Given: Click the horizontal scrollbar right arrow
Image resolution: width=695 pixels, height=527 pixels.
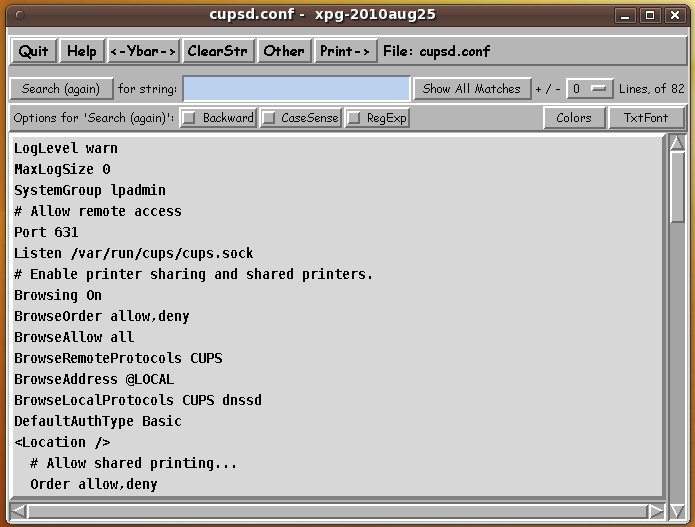Looking at the screenshot, I should pos(656,511).
